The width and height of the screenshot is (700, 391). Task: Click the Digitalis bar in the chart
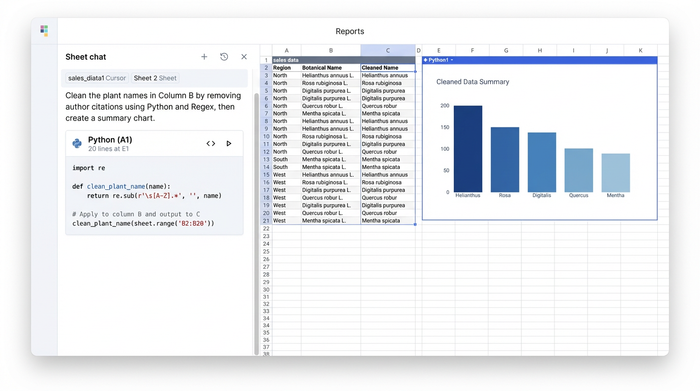point(542,162)
